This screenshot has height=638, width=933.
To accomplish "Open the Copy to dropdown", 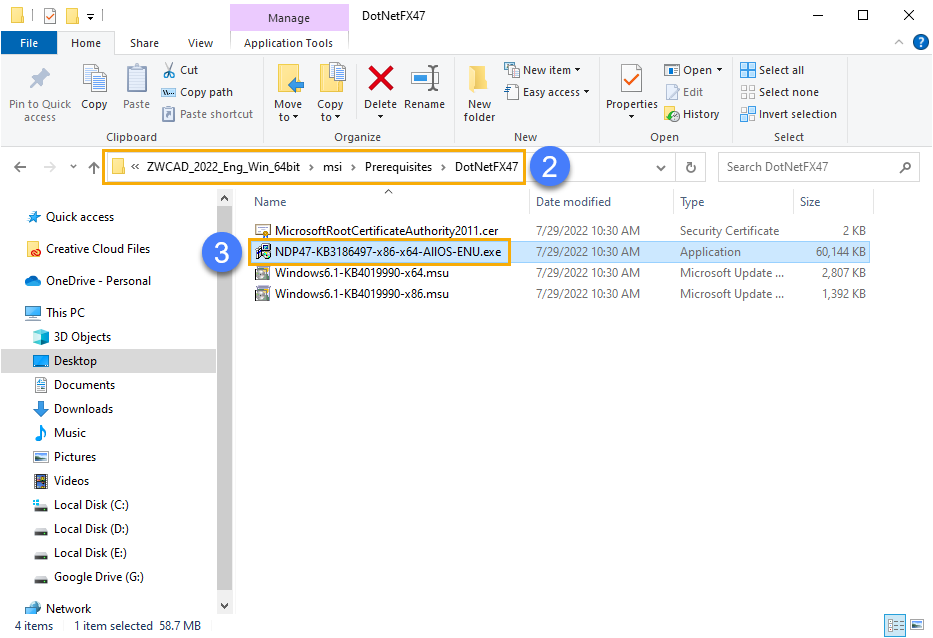I will click(330, 93).
